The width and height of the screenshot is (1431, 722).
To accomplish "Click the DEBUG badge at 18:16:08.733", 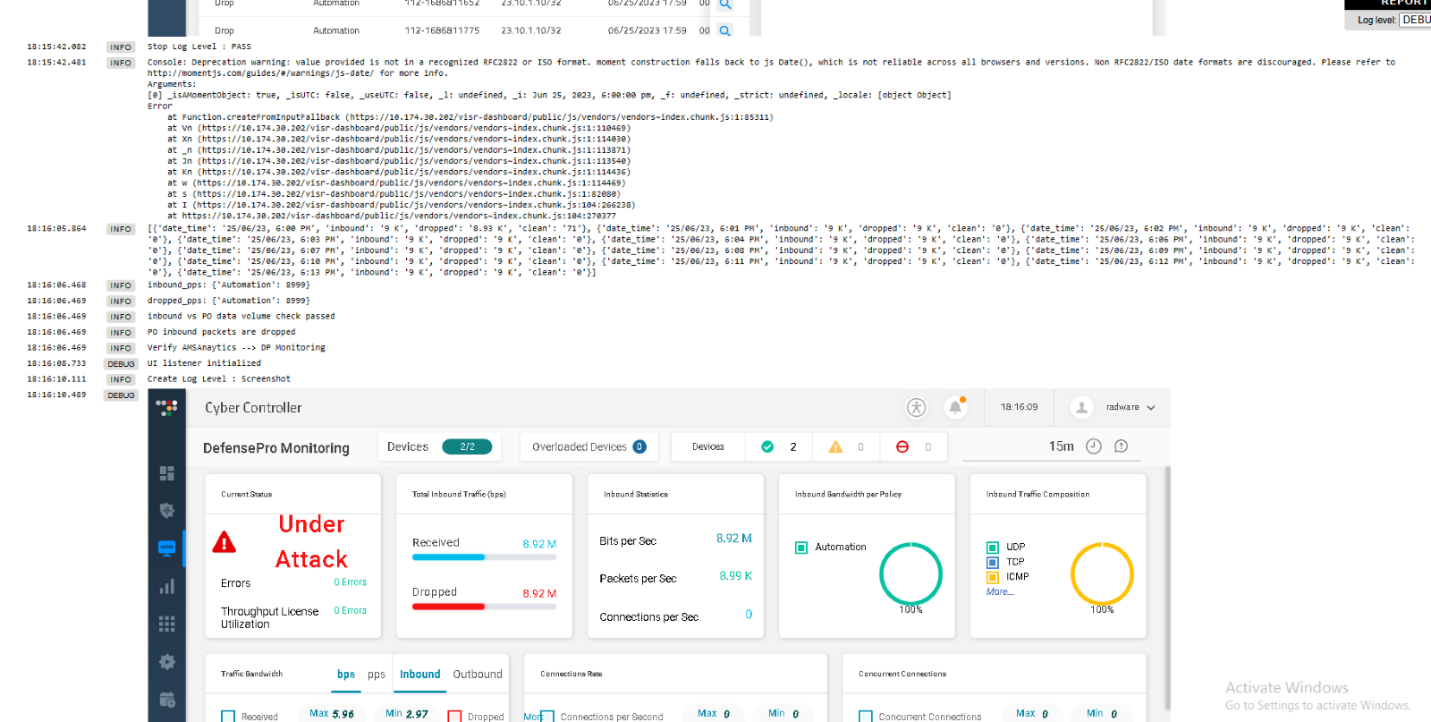I will point(121,364).
